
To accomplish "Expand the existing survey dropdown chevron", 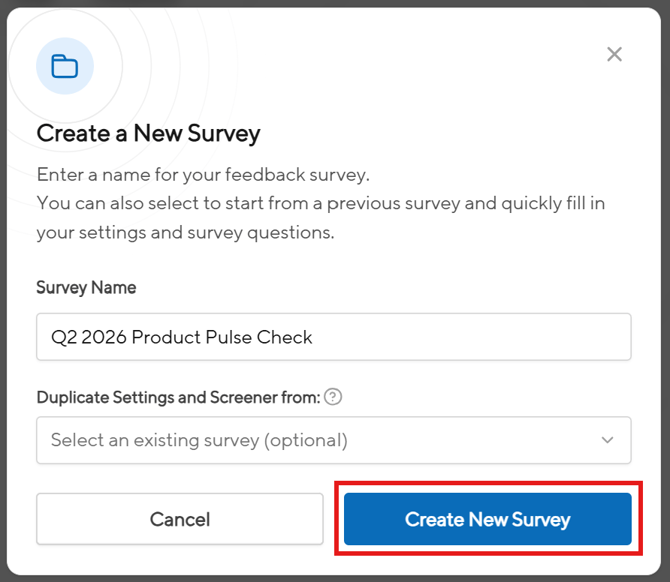I will 607,440.
